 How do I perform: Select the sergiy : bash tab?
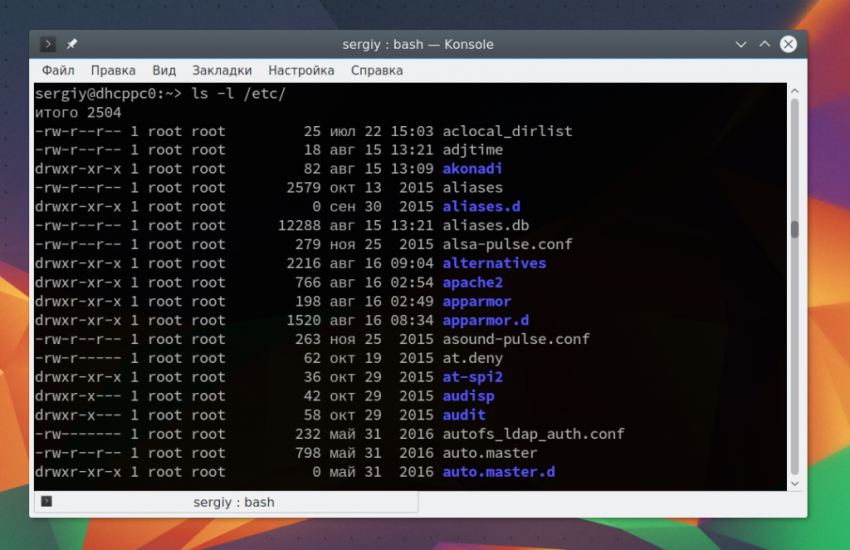(x=226, y=502)
